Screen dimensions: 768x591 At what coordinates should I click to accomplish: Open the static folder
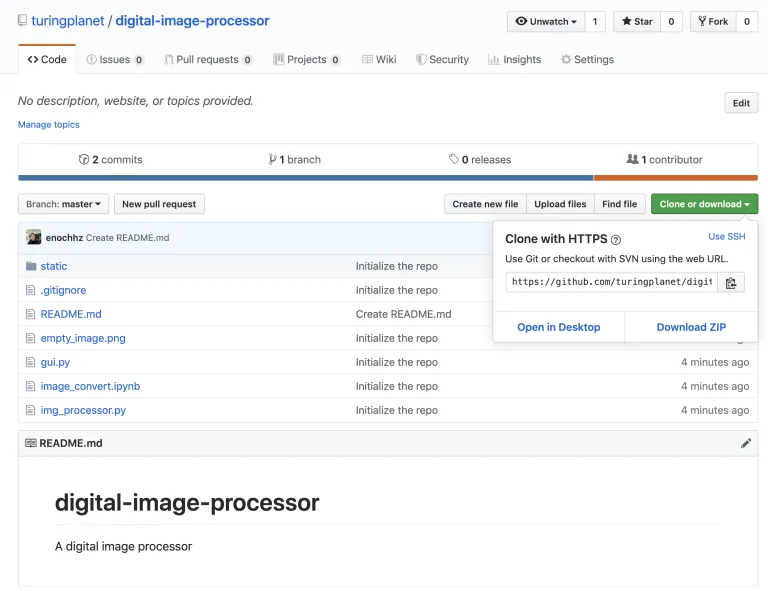(54, 266)
